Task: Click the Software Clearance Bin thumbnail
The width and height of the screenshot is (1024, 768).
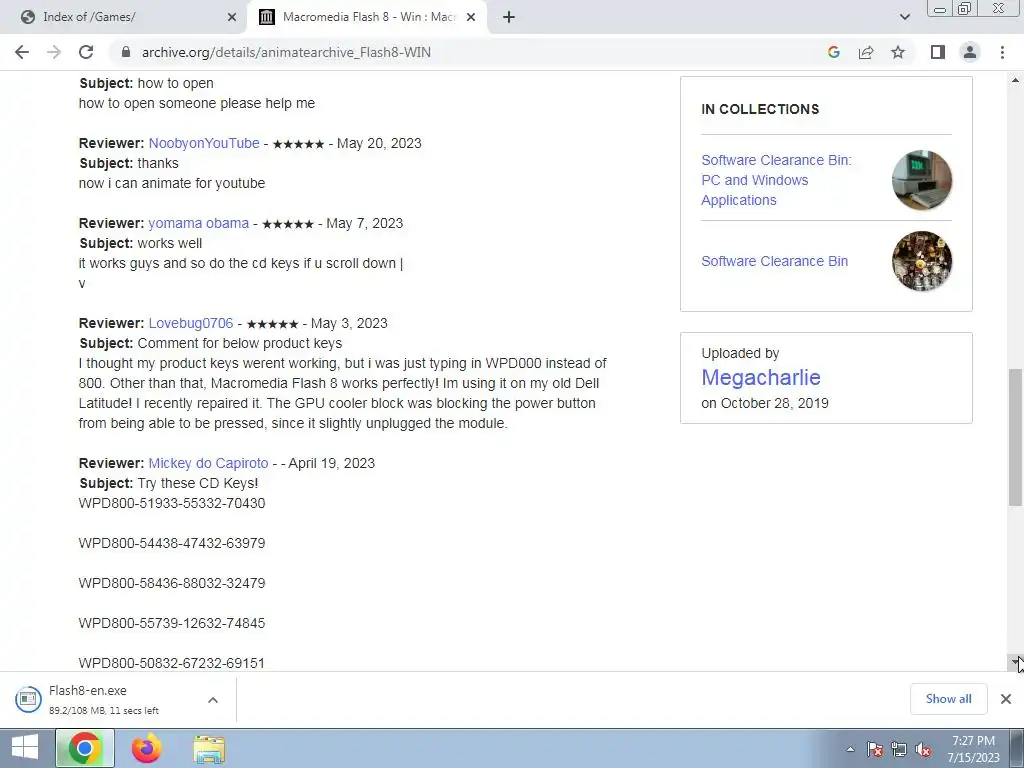Action: click(x=921, y=261)
